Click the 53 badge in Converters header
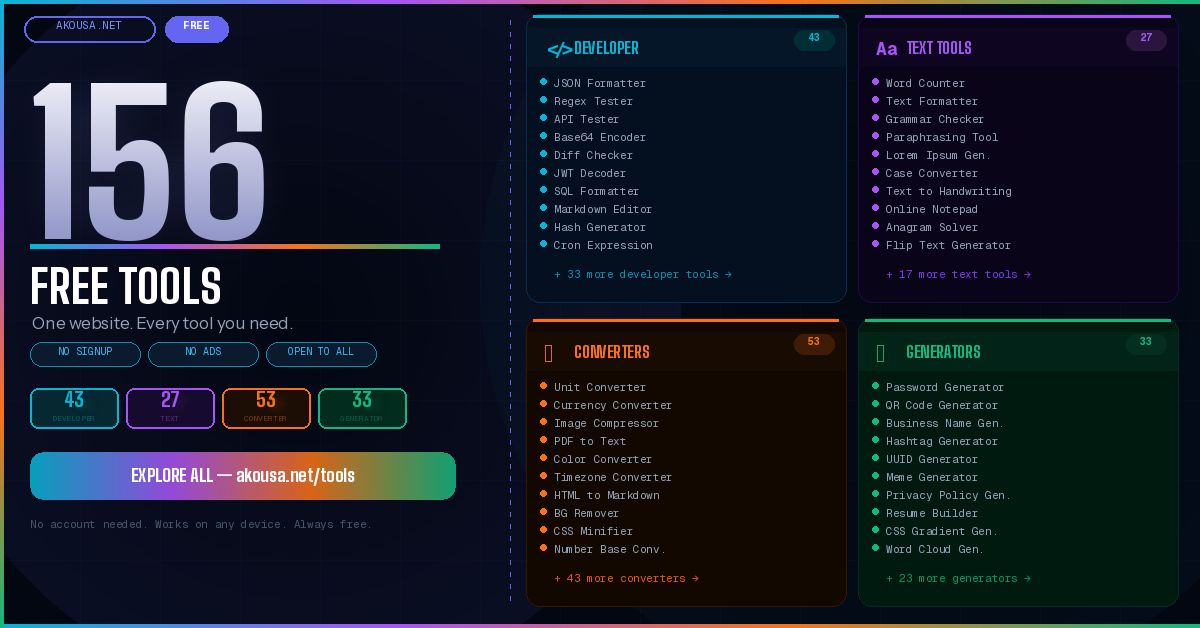The image size is (1200, 628). (814, 343)
